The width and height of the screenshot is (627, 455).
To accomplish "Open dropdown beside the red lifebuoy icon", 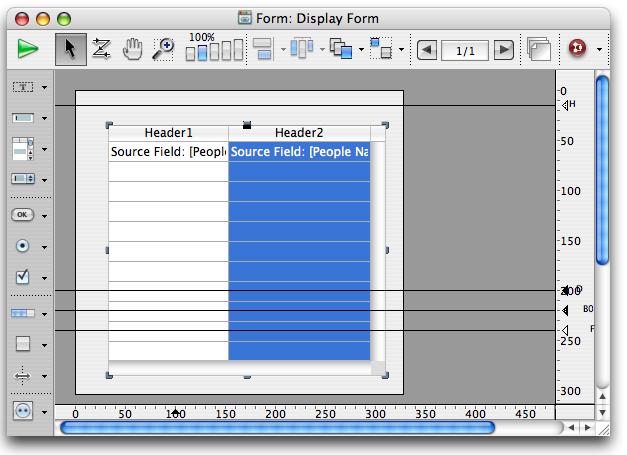I will point(600,49).
